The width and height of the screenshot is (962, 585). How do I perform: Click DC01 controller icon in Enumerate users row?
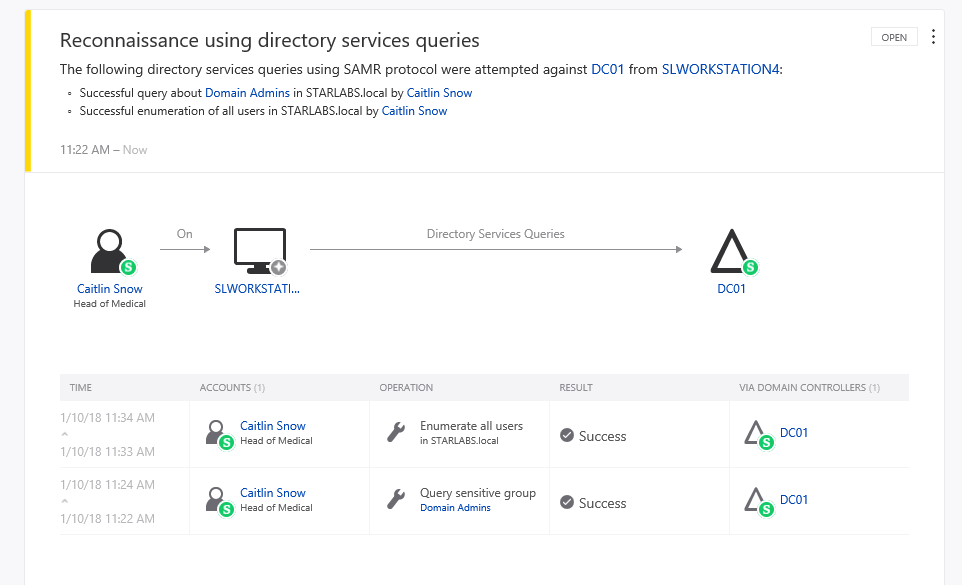pos(757,433)
